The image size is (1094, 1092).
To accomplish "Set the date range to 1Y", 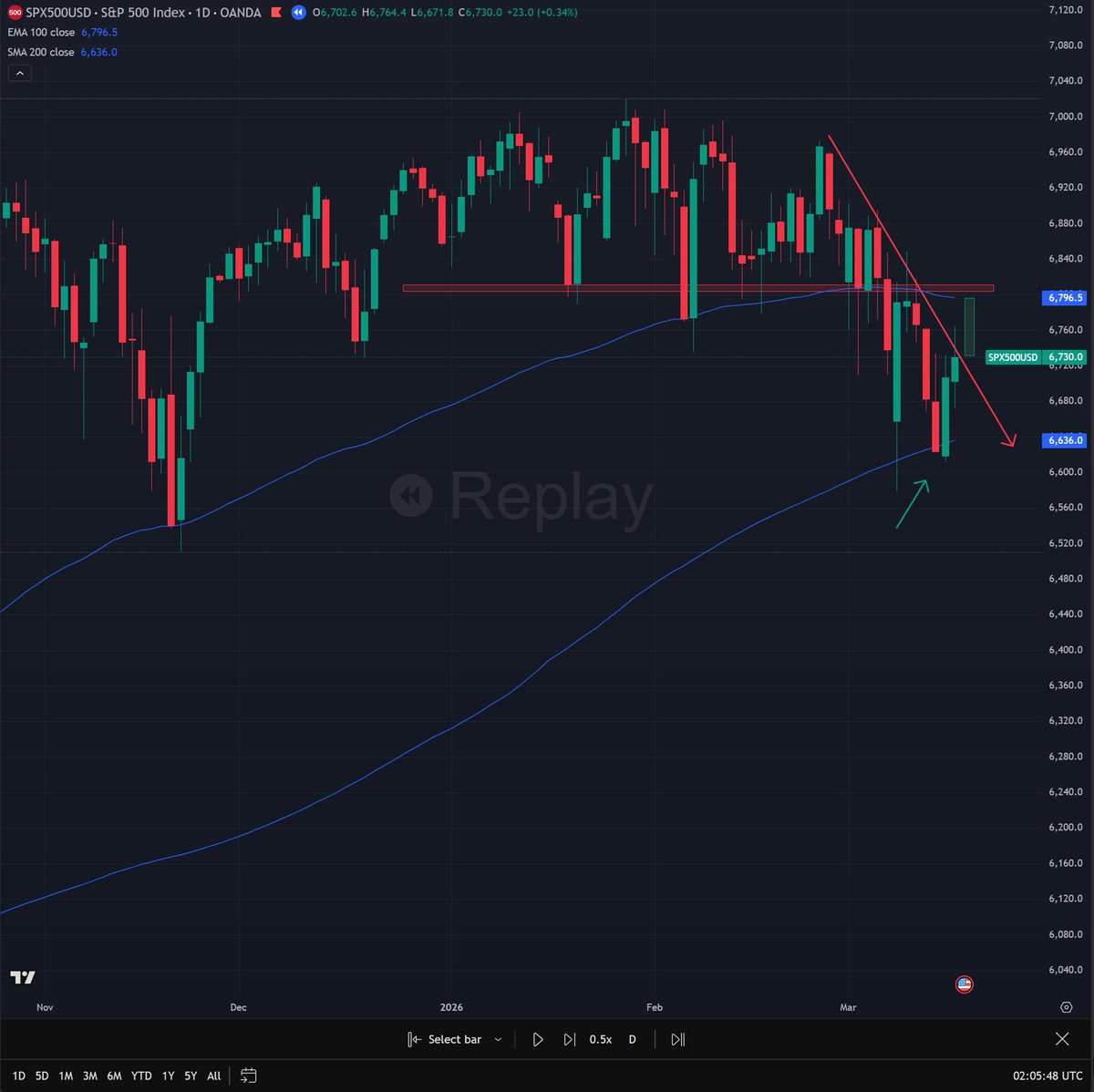I will [x=168, y=1076].
